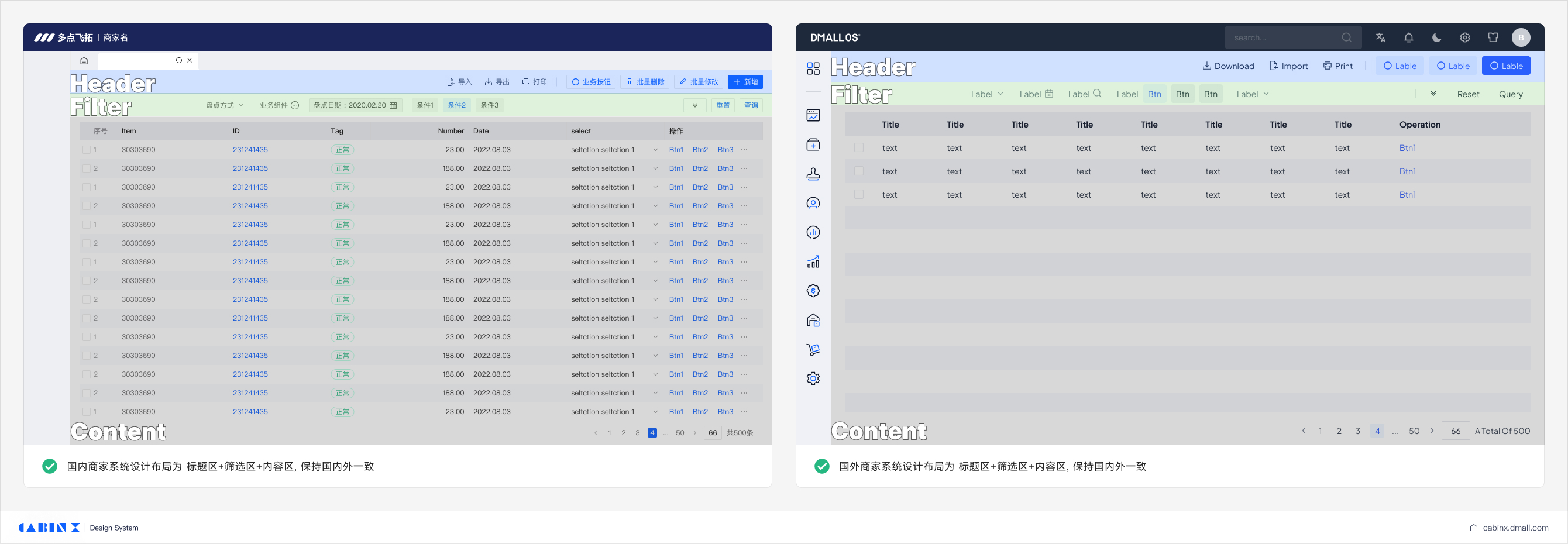Click the Query button
The height and width of the screenshot is (544, 1568).
pyautogui.click(x=1510, y=94)
